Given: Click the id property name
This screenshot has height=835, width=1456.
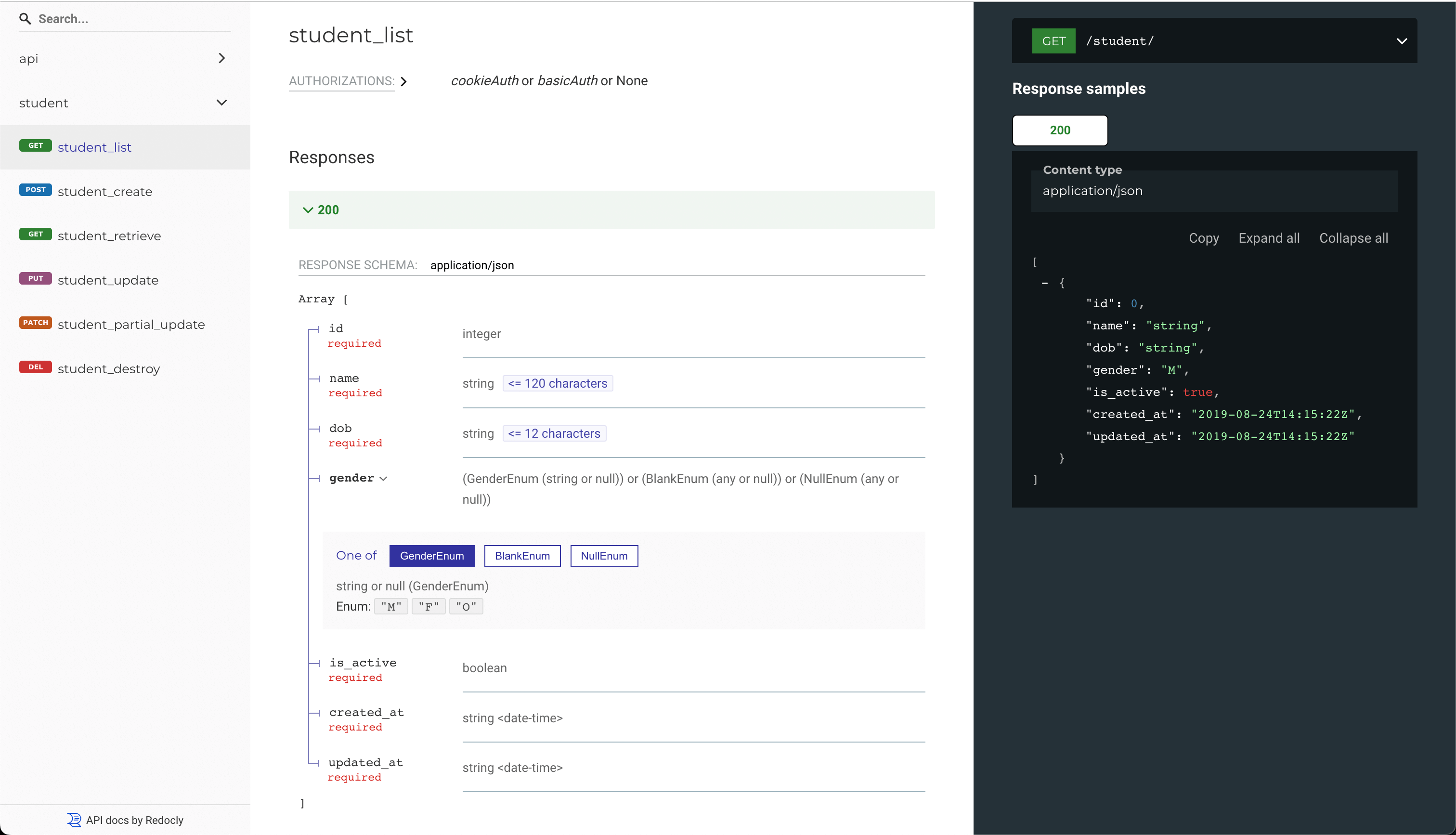Looking at the screenshot, I should [336, 328].
